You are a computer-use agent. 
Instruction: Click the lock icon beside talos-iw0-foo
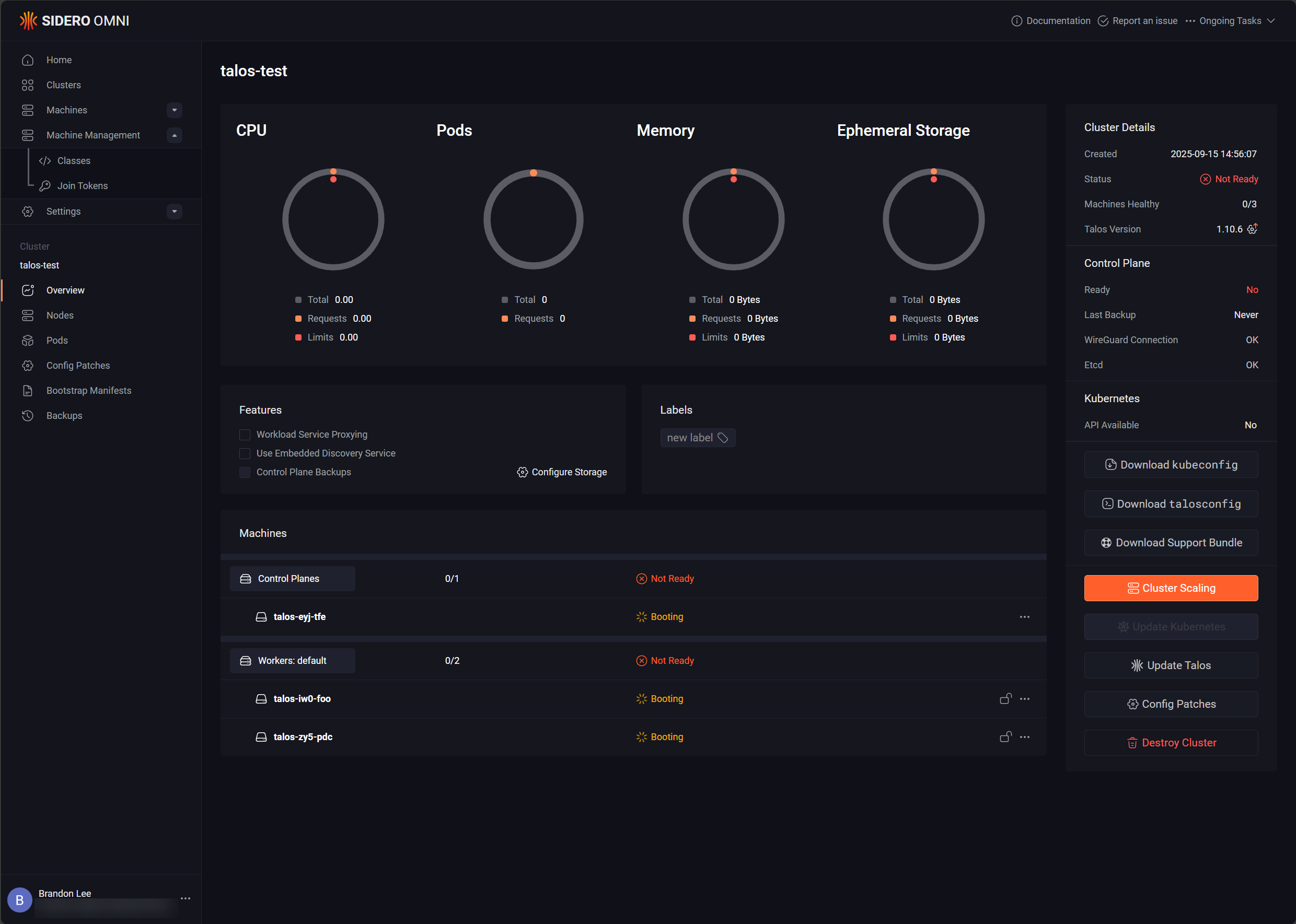(1005, 699)
